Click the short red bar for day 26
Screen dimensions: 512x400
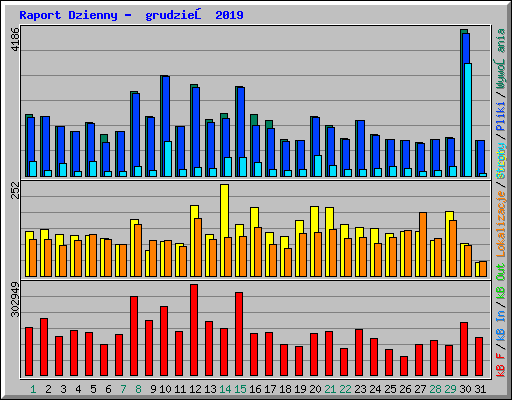tap(404, 366)
